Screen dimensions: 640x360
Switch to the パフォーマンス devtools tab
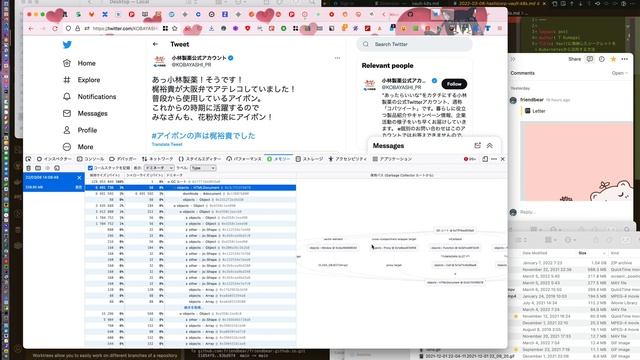point(244,159)
